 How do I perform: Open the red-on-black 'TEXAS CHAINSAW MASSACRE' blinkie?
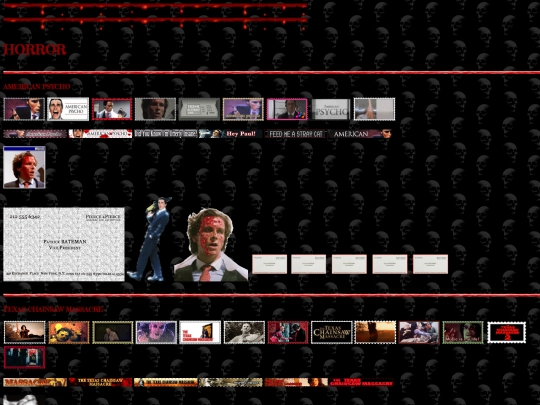click(x=361, y=382)
